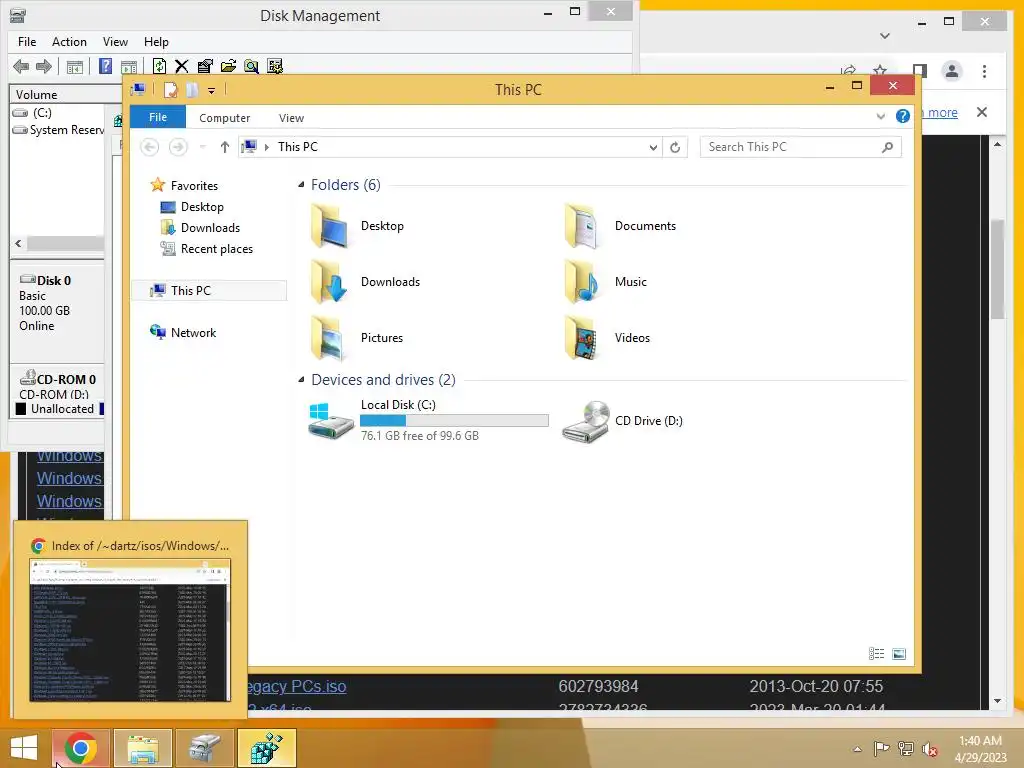Click Properties icon in Disk Management toolbar
Viewport: 1024px width, 768px height.
point(205,66)
